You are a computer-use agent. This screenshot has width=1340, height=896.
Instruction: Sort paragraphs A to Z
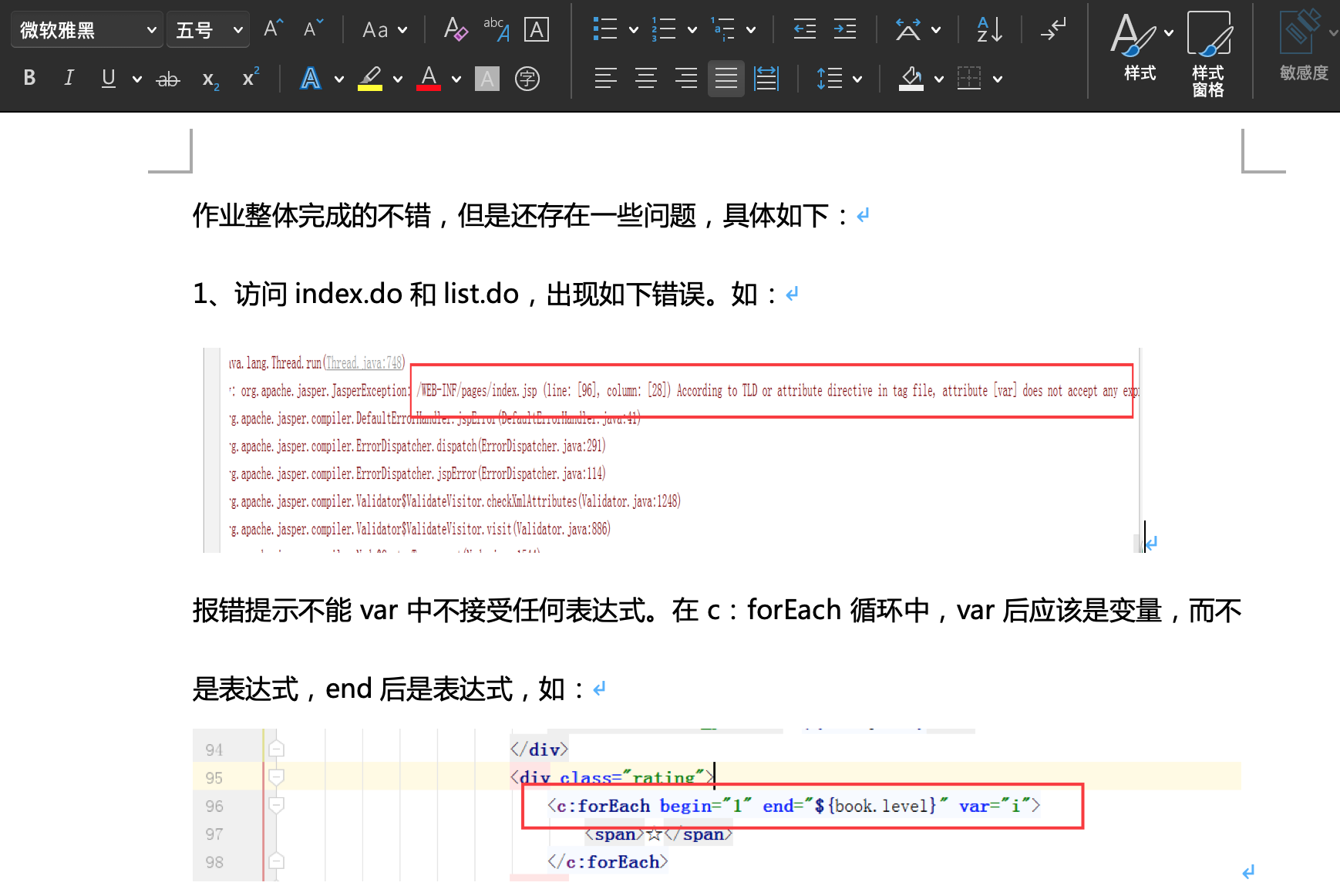(989, 29)
